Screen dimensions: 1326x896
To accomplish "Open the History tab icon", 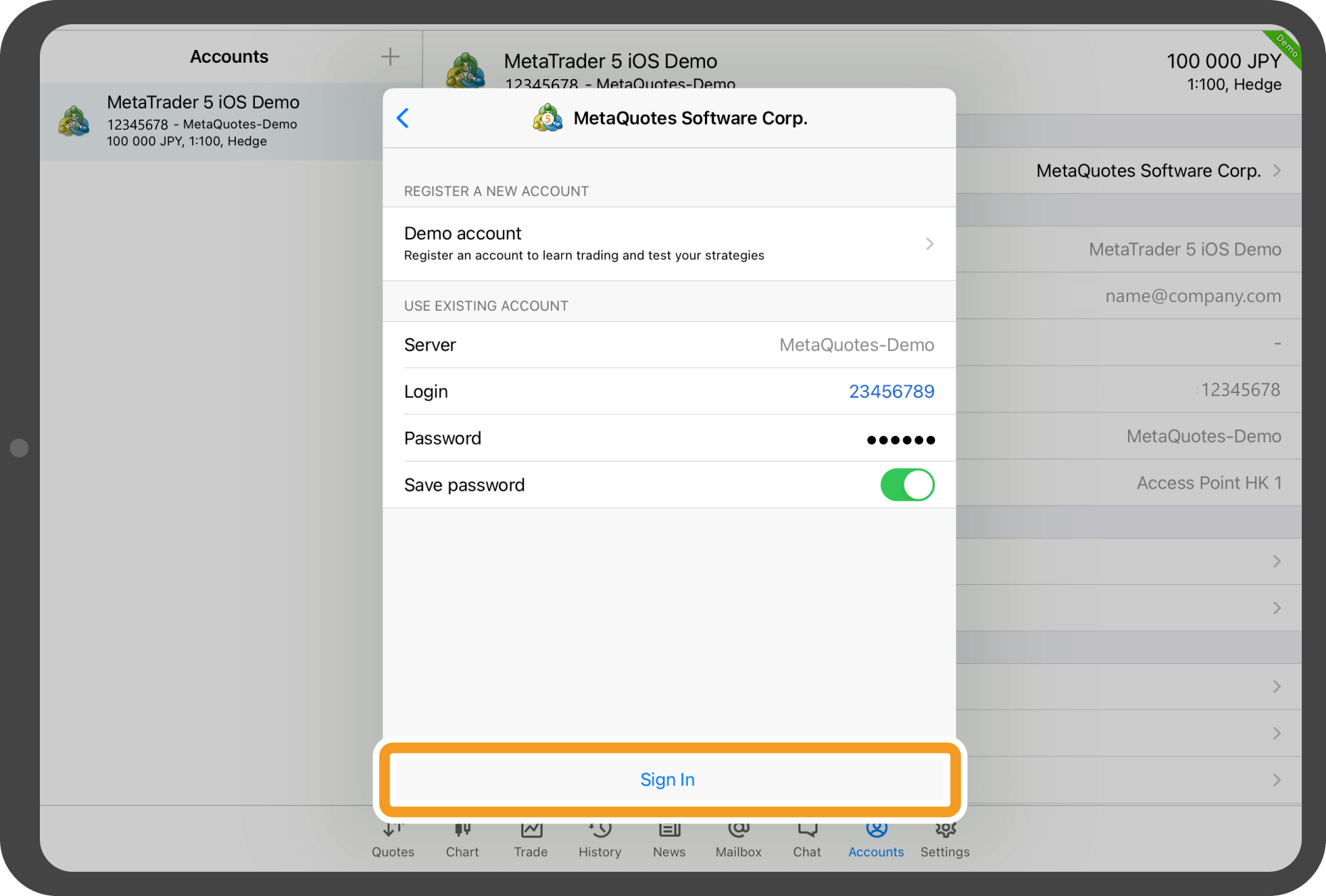I will coord(600,832).
